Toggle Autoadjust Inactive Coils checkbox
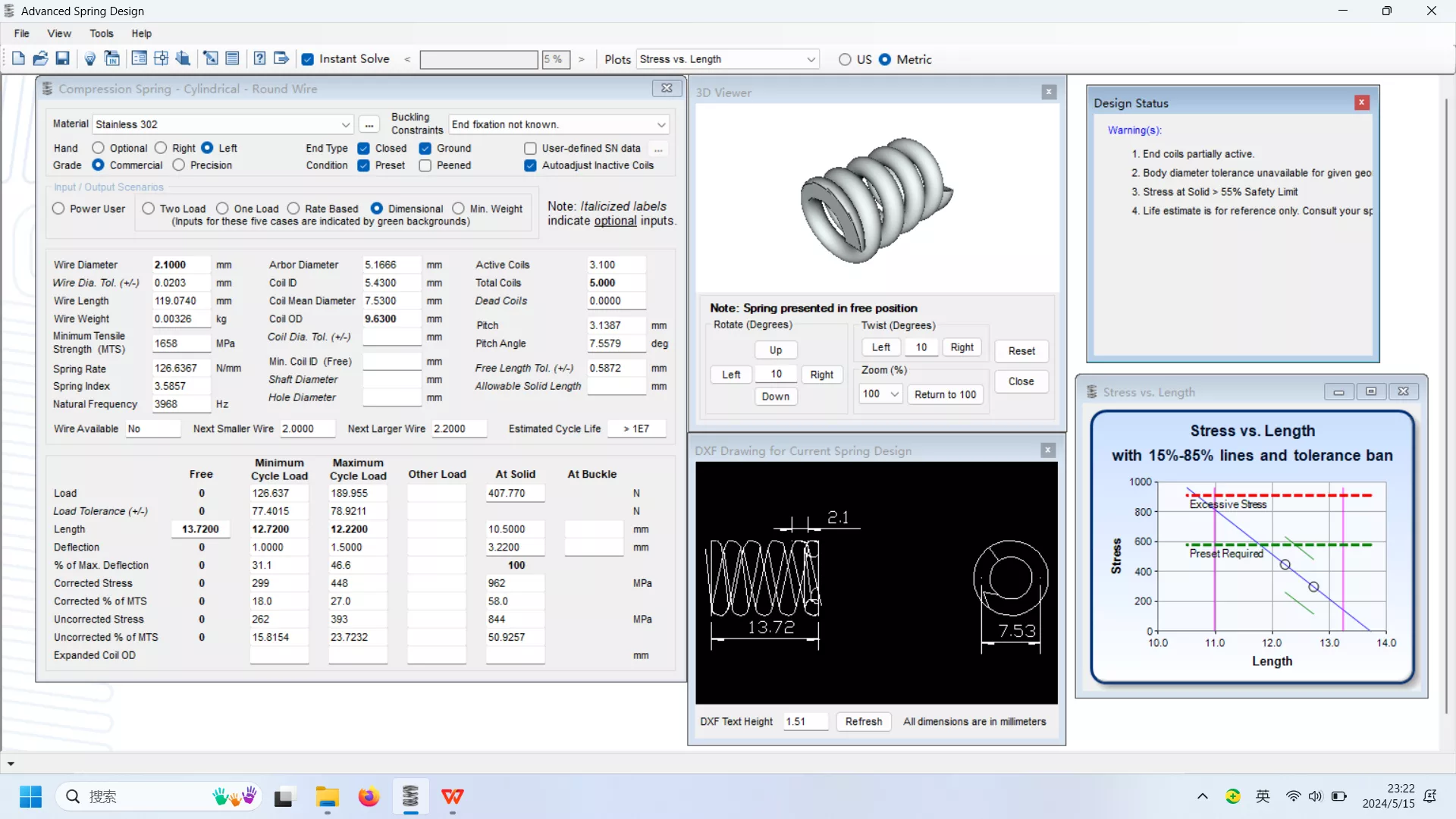This screenshot has height=819, width=1456. click(x=531, y=165)
